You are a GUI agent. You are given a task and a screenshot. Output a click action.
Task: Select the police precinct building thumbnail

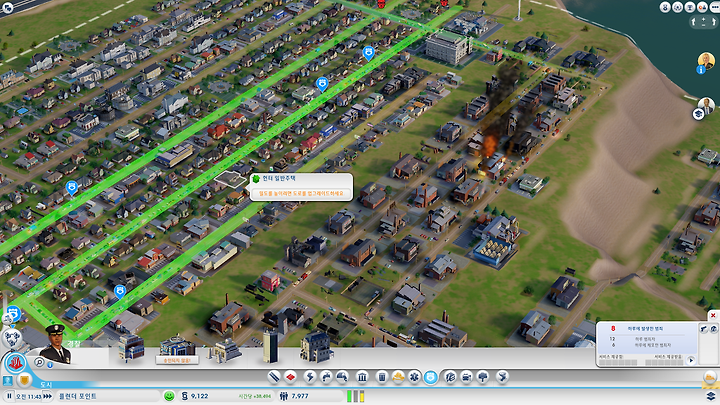(x=177, y=345)
